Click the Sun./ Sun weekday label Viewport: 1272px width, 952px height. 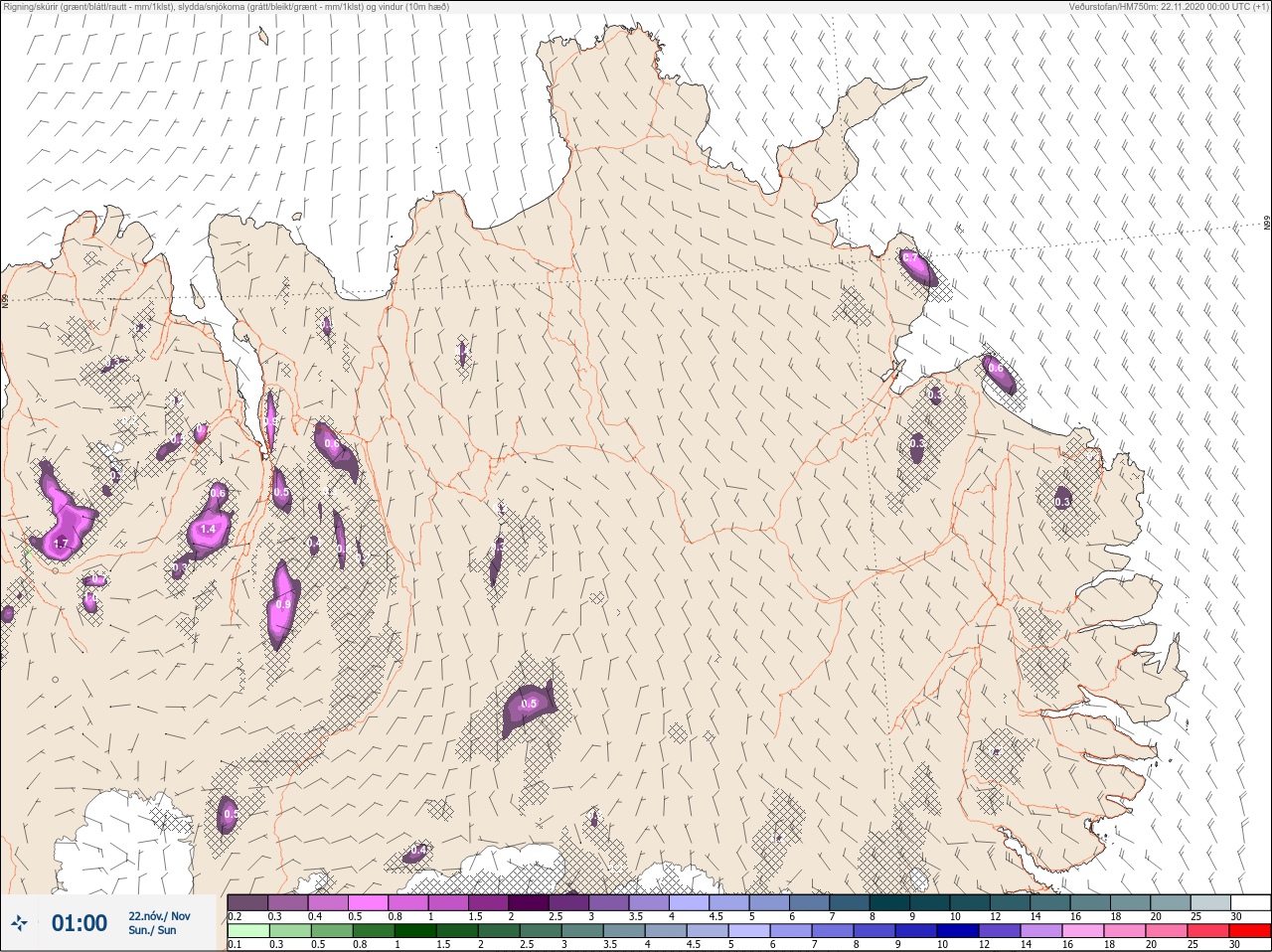tap(152, 930)
